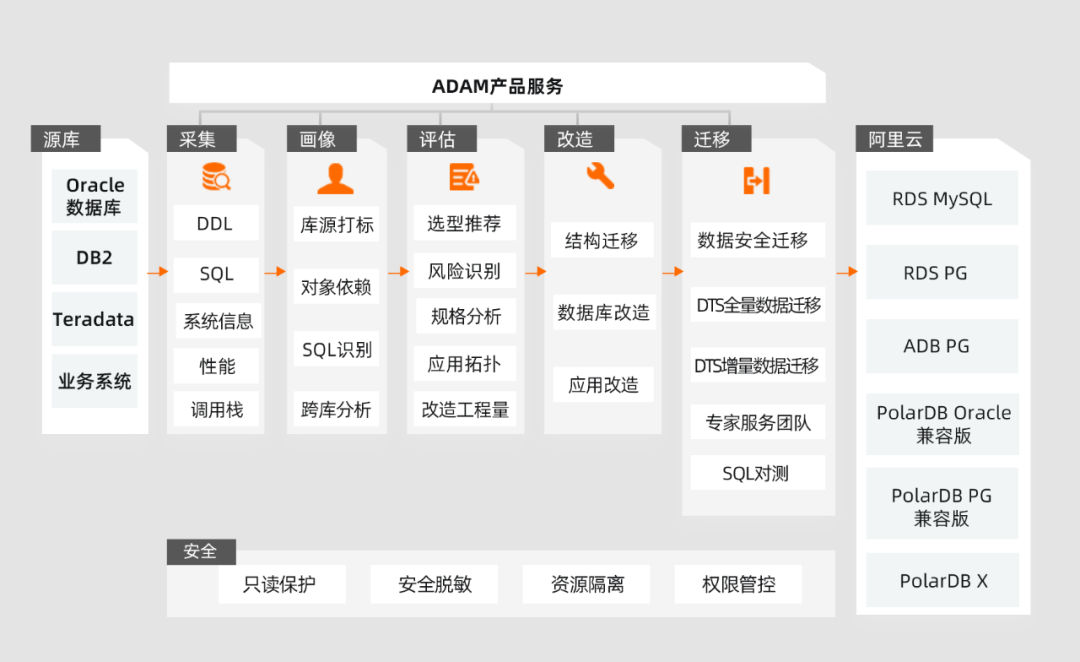Image resolution: width=1080 pixels, height=662 pixels.
Task: Select the 阿里云 header tab
Action: pyautogui.click(x=894, y=138)
